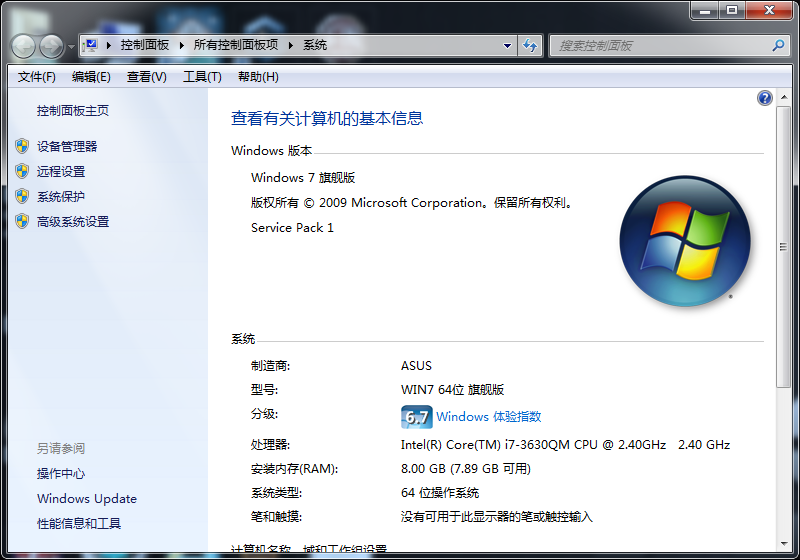Open 系统保护 link
800x560 pixels.
coord(61,197)
